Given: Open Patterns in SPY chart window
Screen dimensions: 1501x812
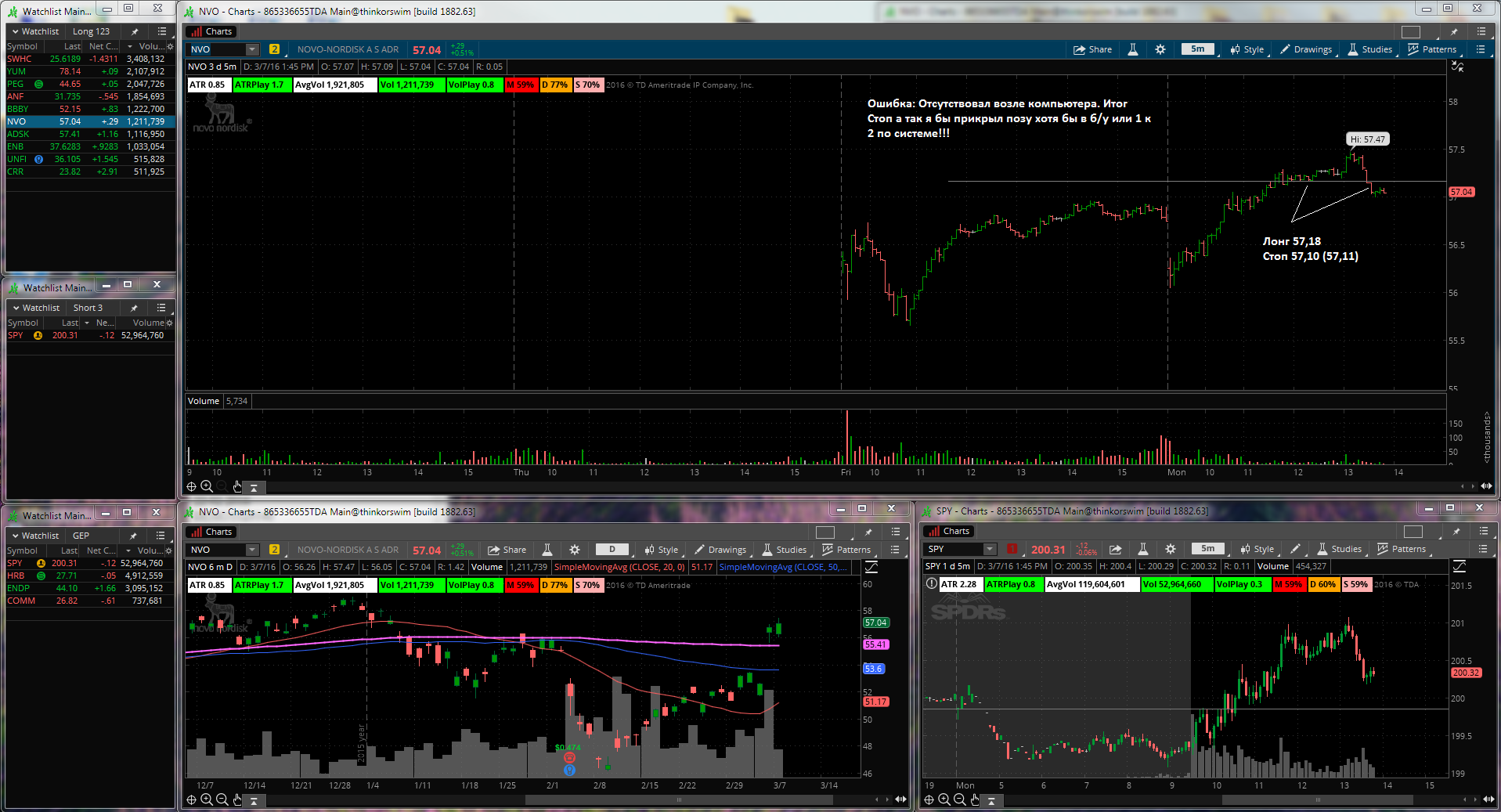Looking at the screenshot, I should 1402,550.
